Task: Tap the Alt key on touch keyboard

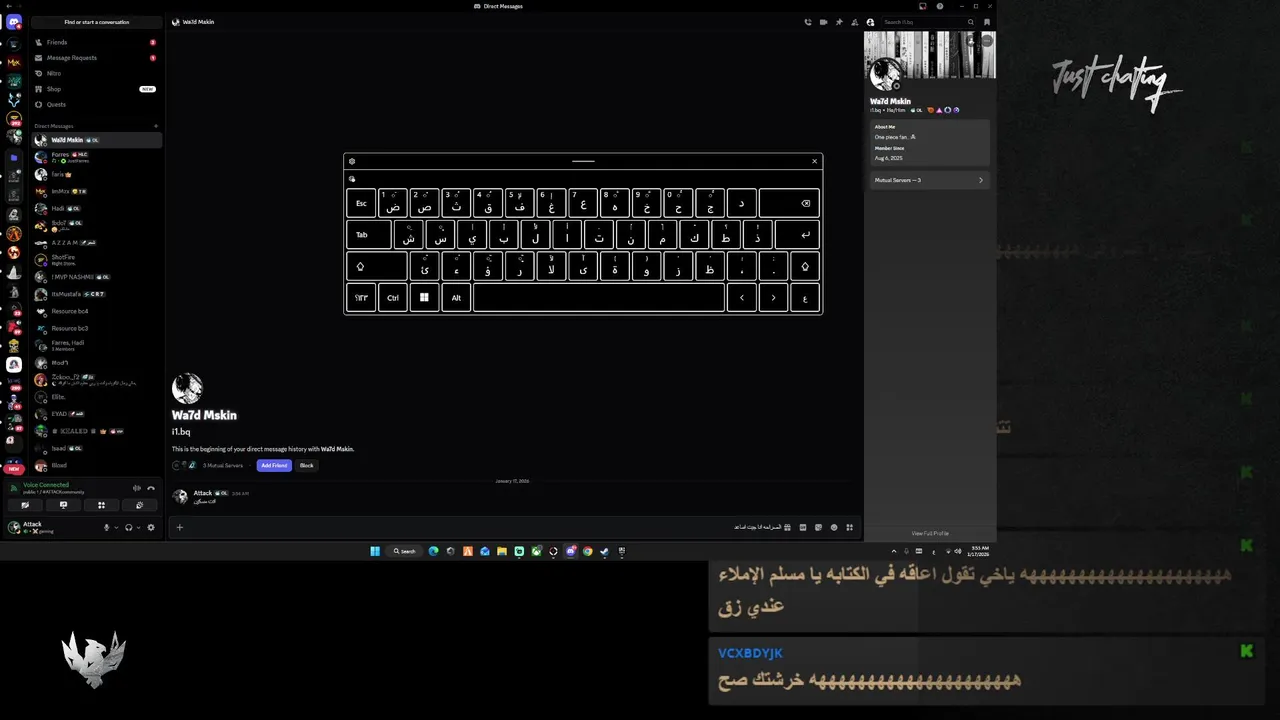Action: pyautogui.click(x=456, y=298)
